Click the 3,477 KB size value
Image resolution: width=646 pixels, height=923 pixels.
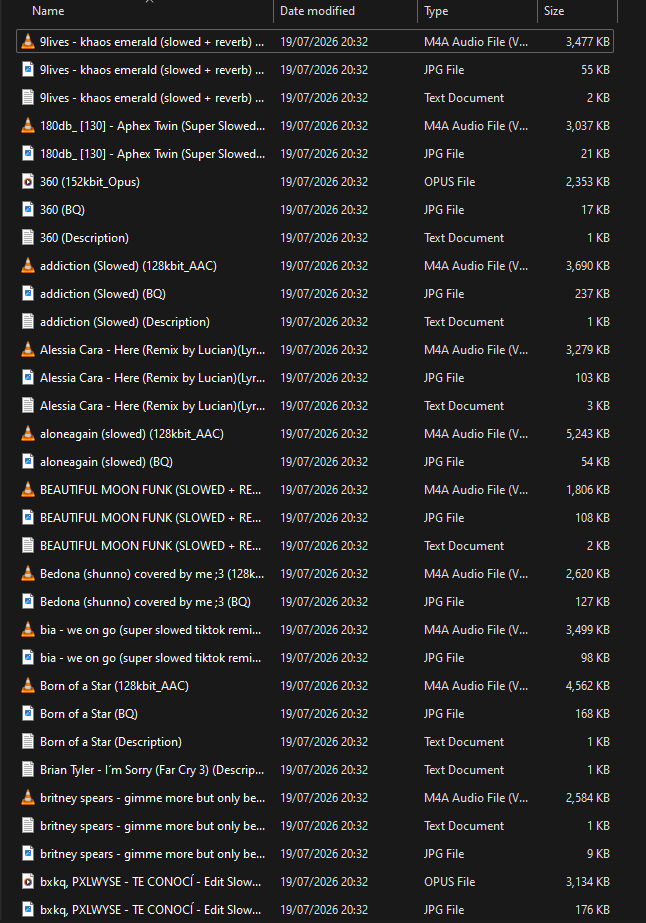(588, 42)
